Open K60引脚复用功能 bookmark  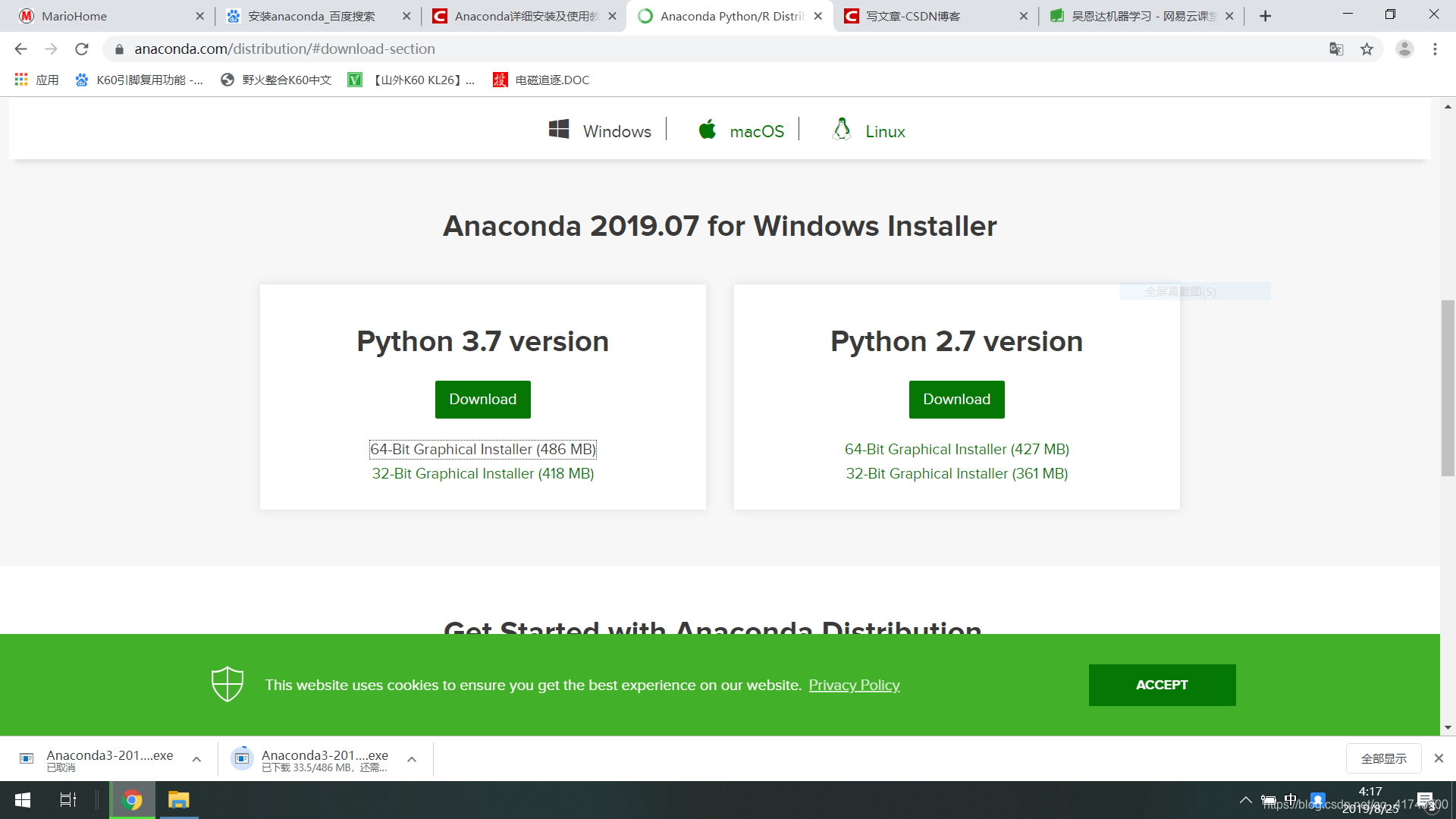click(x=140, y=80)
